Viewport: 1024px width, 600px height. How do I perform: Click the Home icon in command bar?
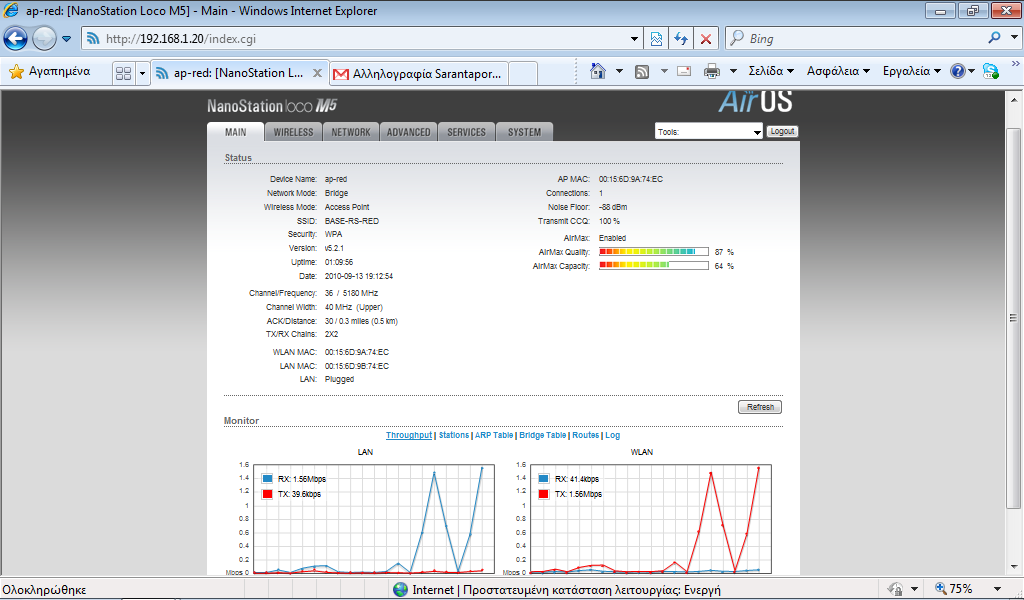[x=598, y=71]
